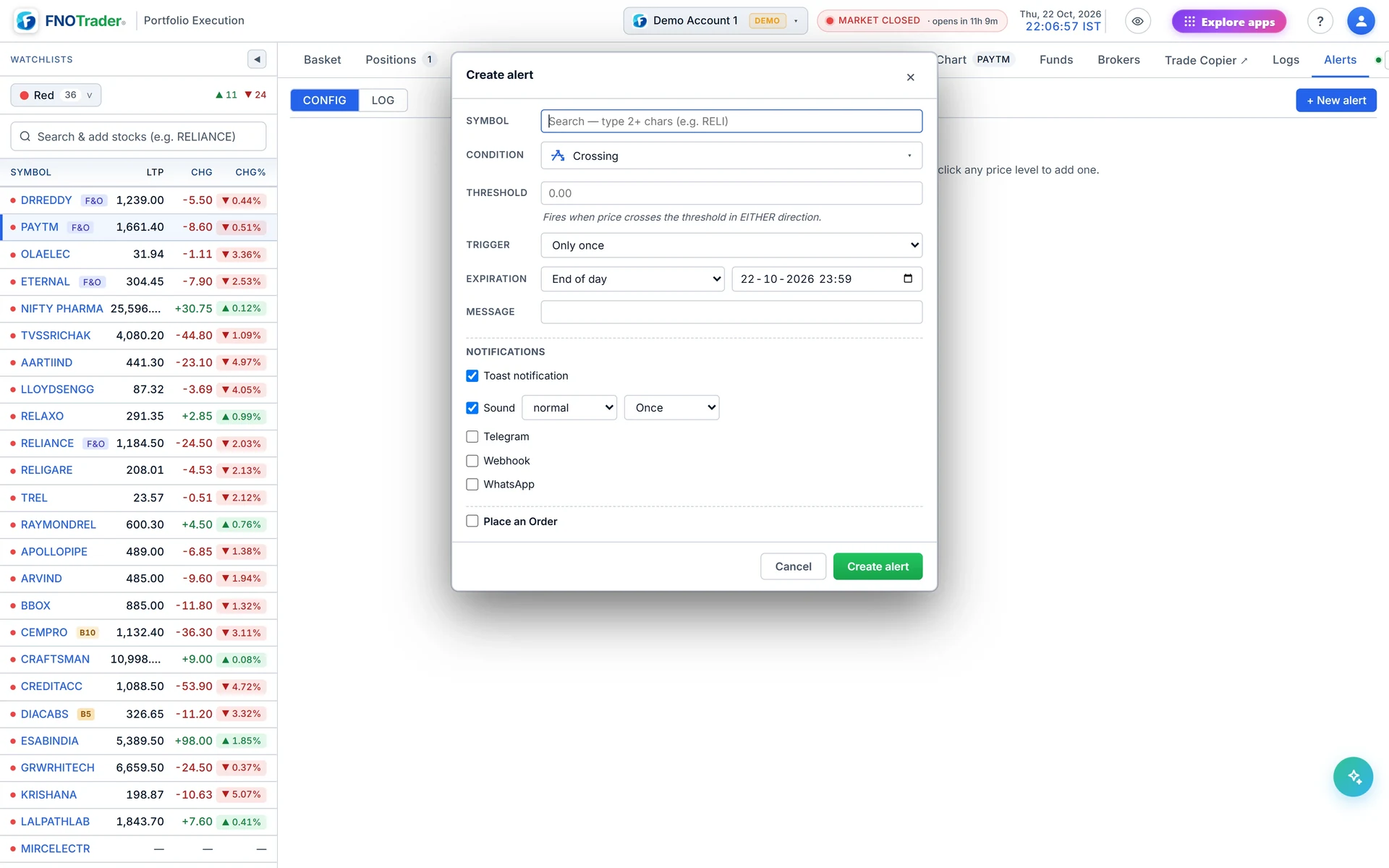Switch to the Funds tab
This screenshot has width=1389, height=868.
click(1056, 59)
